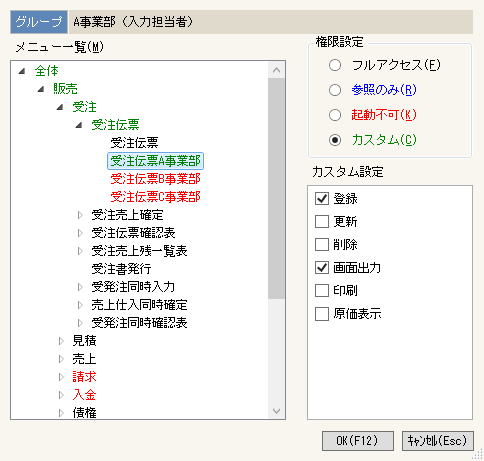Select 受注書発行 in the menu list

pos(121,269)
